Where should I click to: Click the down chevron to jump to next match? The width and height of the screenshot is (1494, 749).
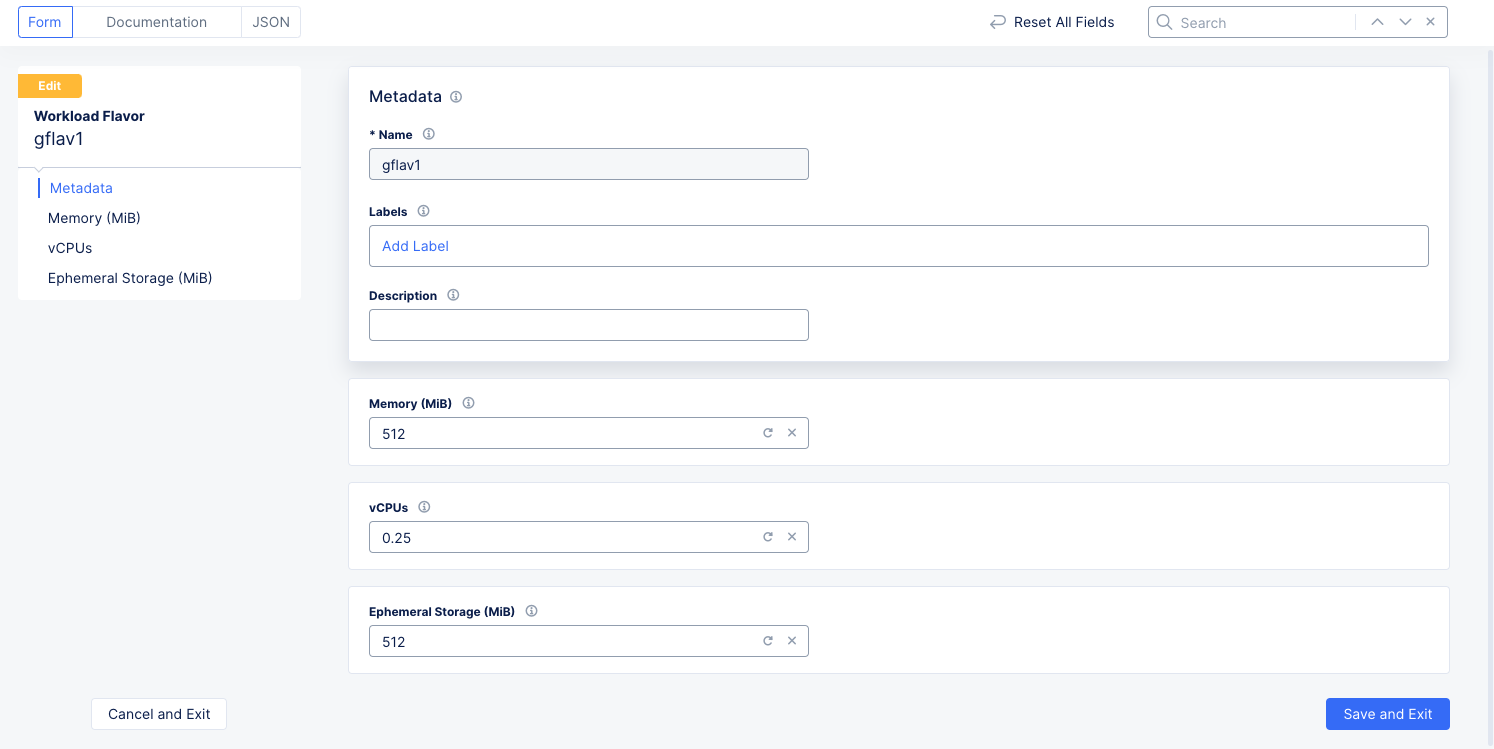[1404, 21]
